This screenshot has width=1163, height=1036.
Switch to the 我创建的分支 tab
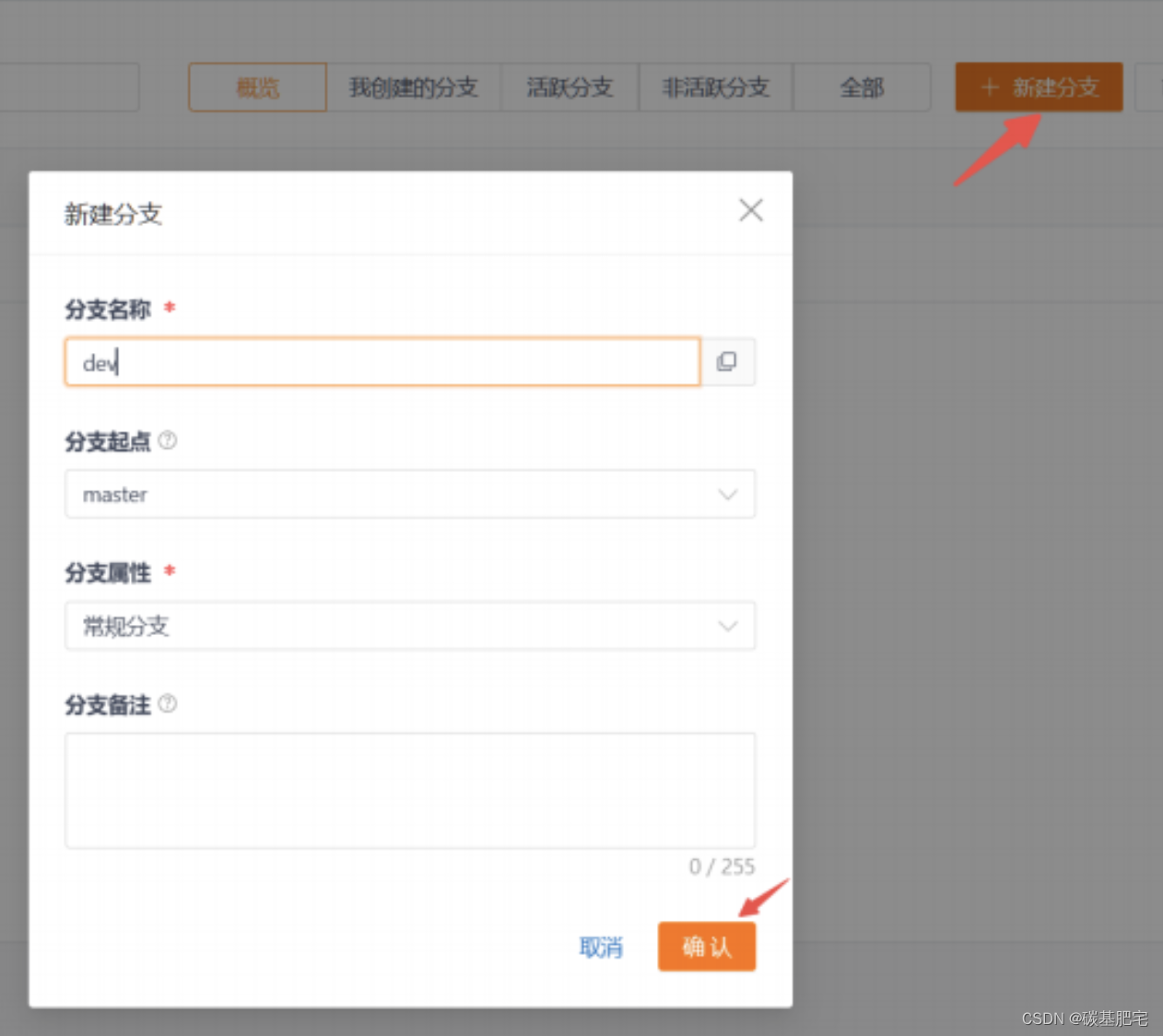414,88
